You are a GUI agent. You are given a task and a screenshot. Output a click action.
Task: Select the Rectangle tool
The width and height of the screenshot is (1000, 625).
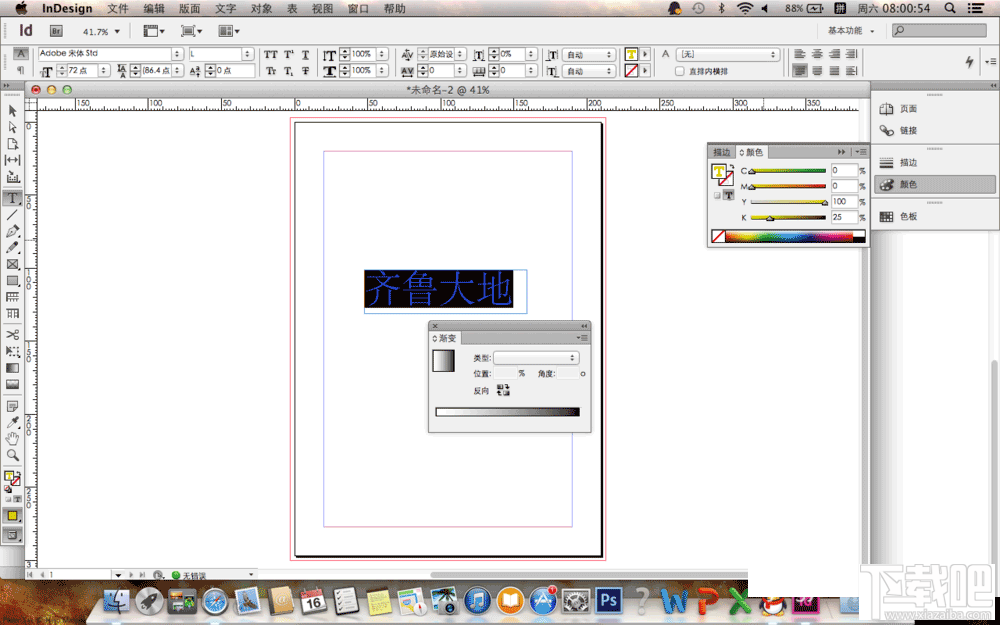[12, 281]
